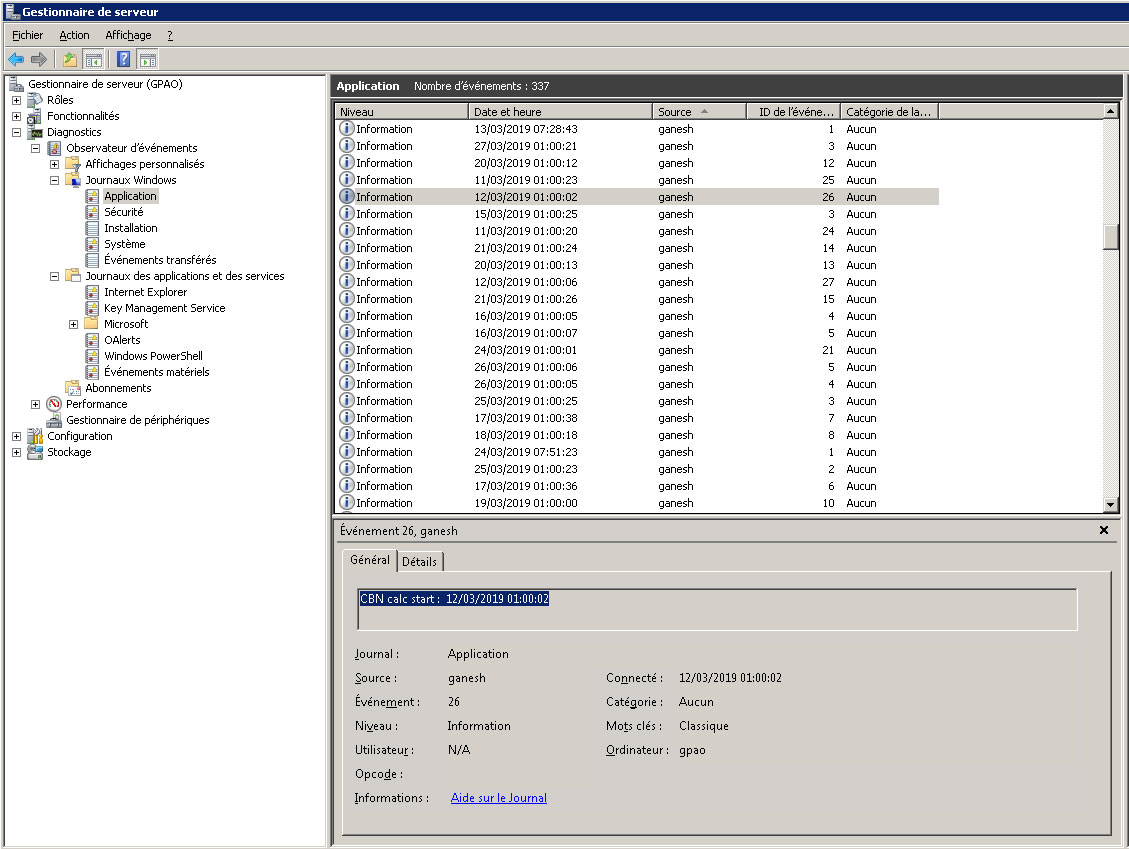Open the Système log in Journaux Windows
1129x849 pixels.
[x=124, y=244]
